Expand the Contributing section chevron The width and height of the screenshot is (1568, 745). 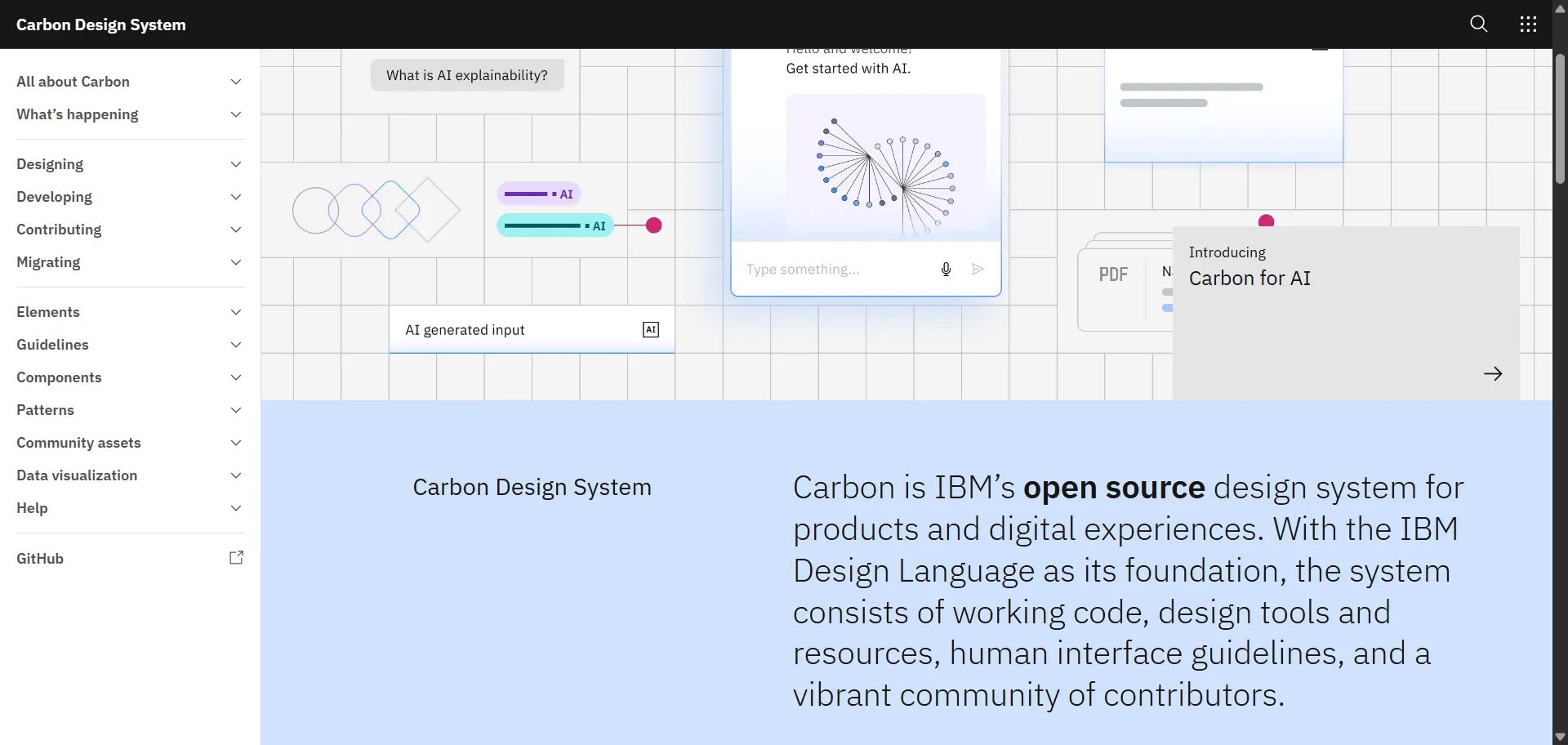236,230
